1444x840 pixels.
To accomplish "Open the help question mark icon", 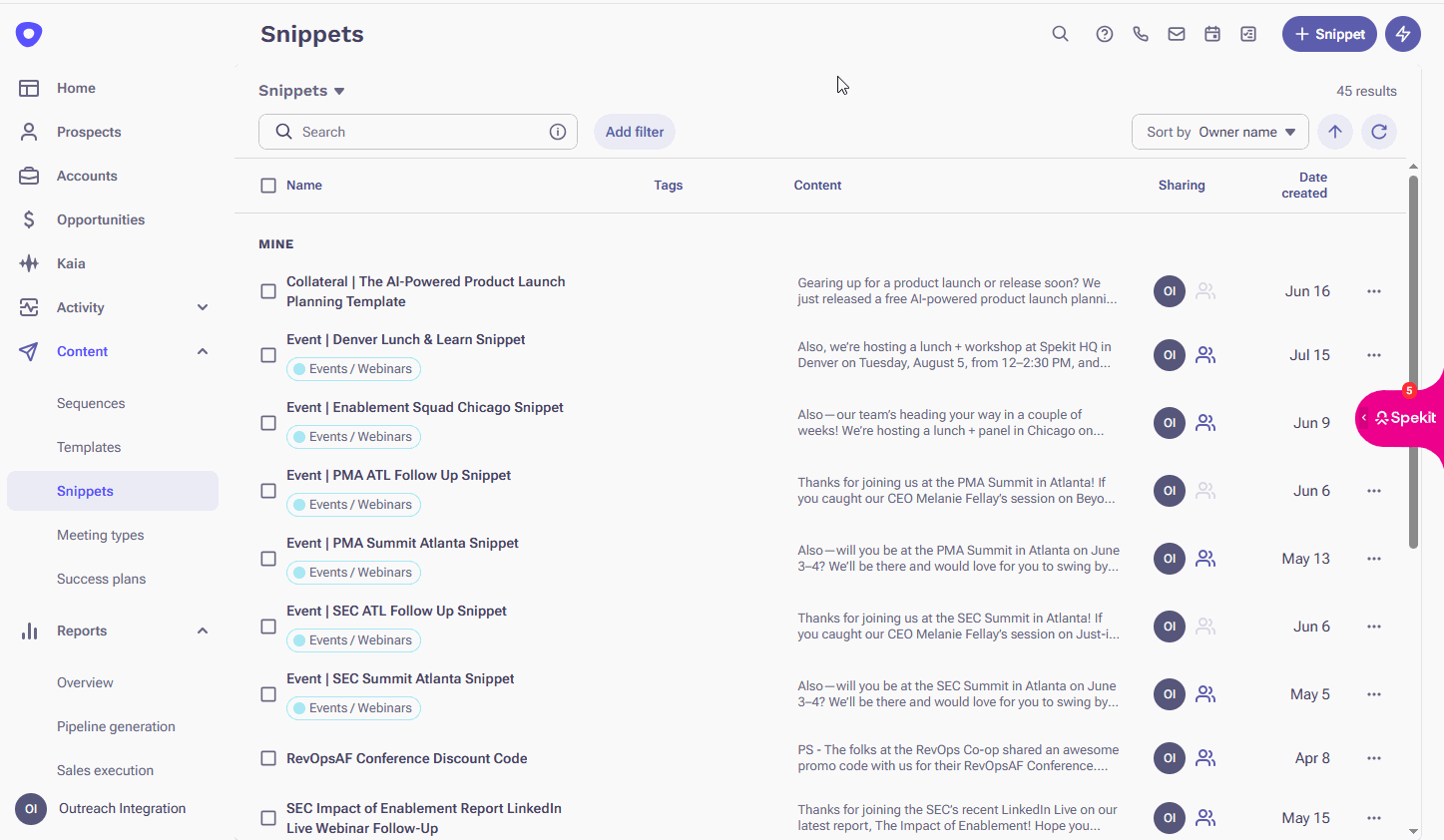I will click(1104, 34).
